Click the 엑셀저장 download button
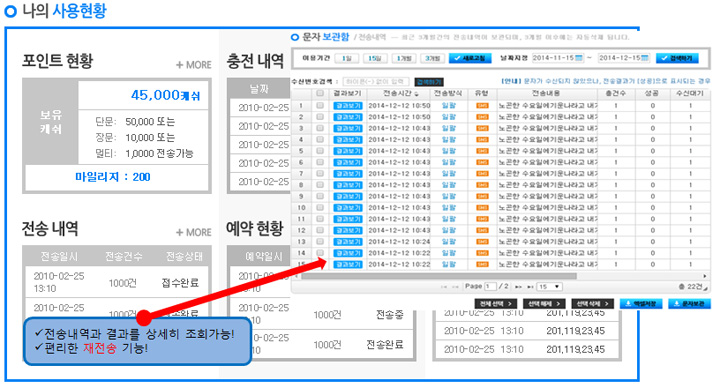 point(641,304)
